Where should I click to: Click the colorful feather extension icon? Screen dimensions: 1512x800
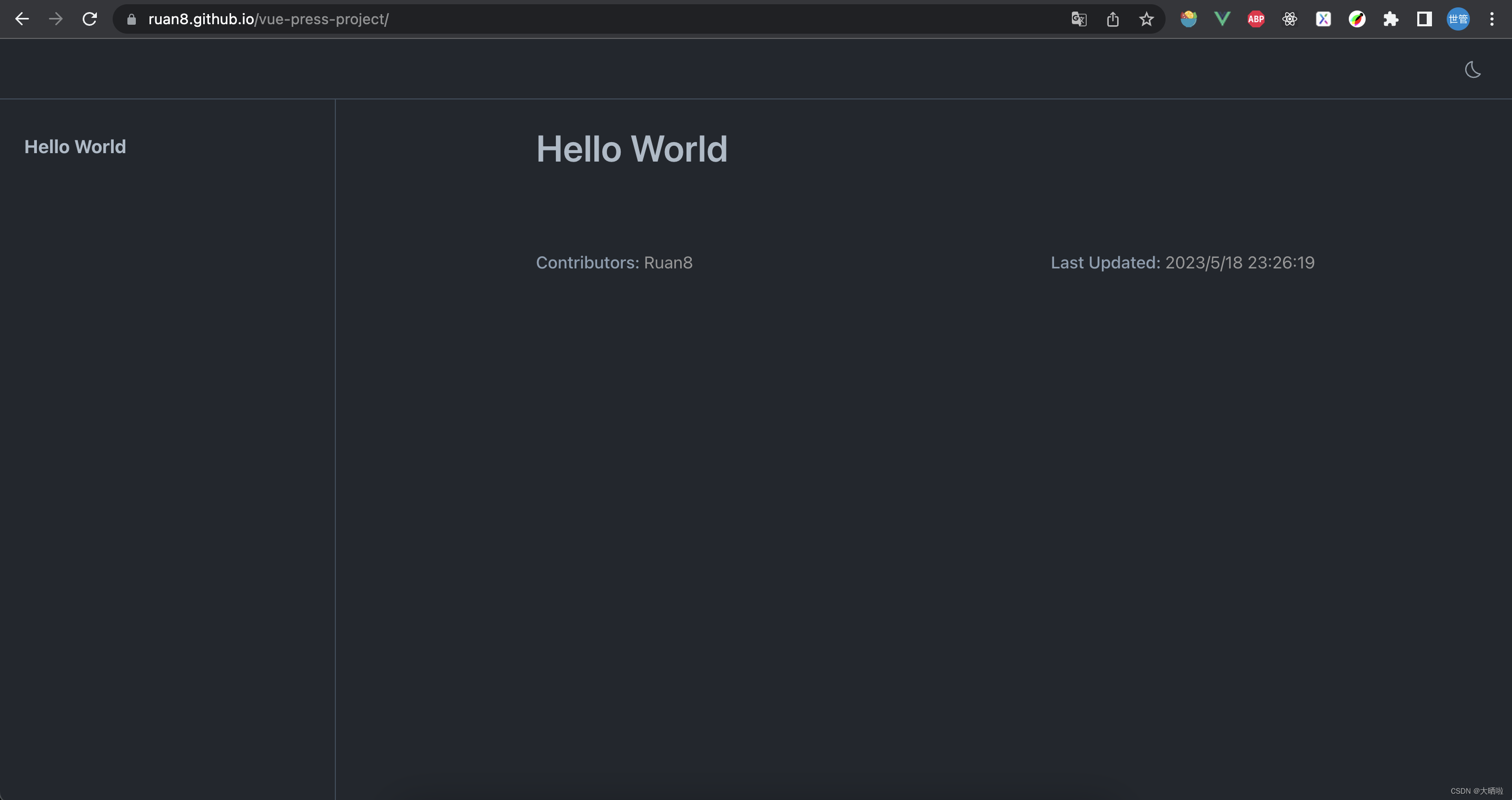[x=1357, y=19]
